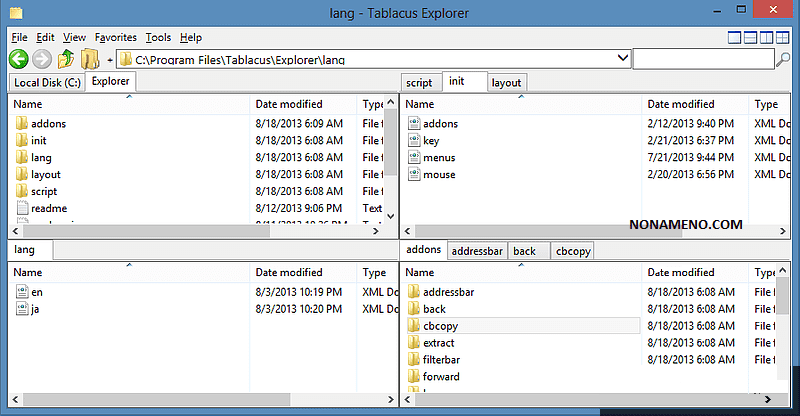Select the stacked horizontal split layout
Image resolution: width=800 pixels, height=416 pixels.
(751, 38)
